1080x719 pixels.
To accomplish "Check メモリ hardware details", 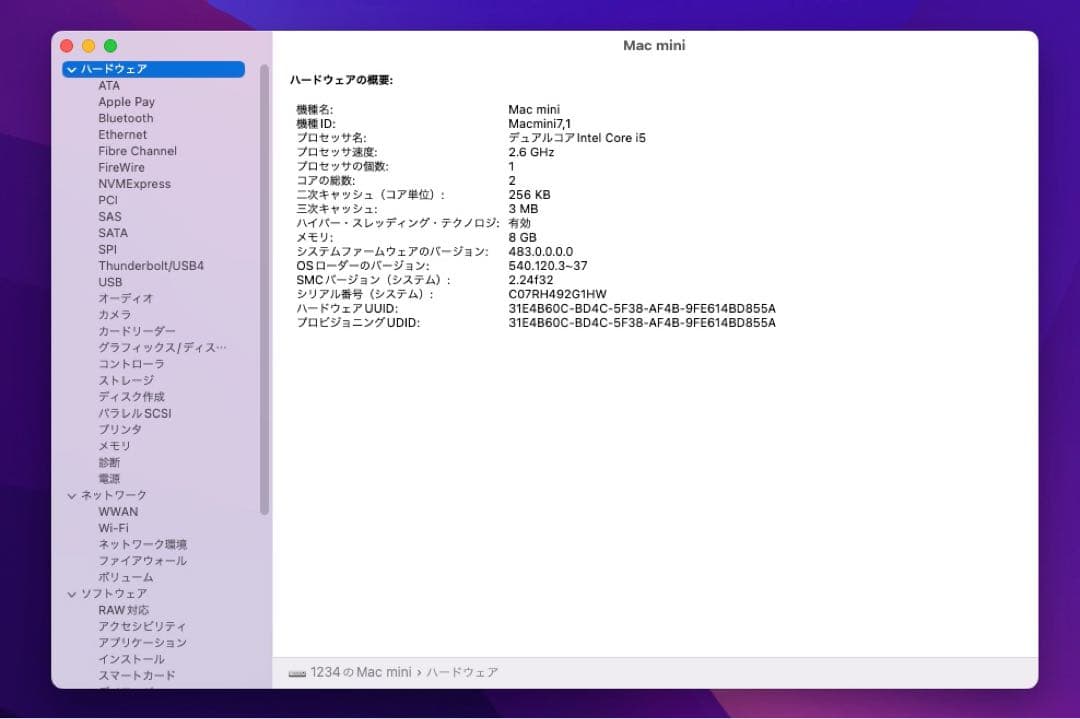I will click(x=114, y=446).
